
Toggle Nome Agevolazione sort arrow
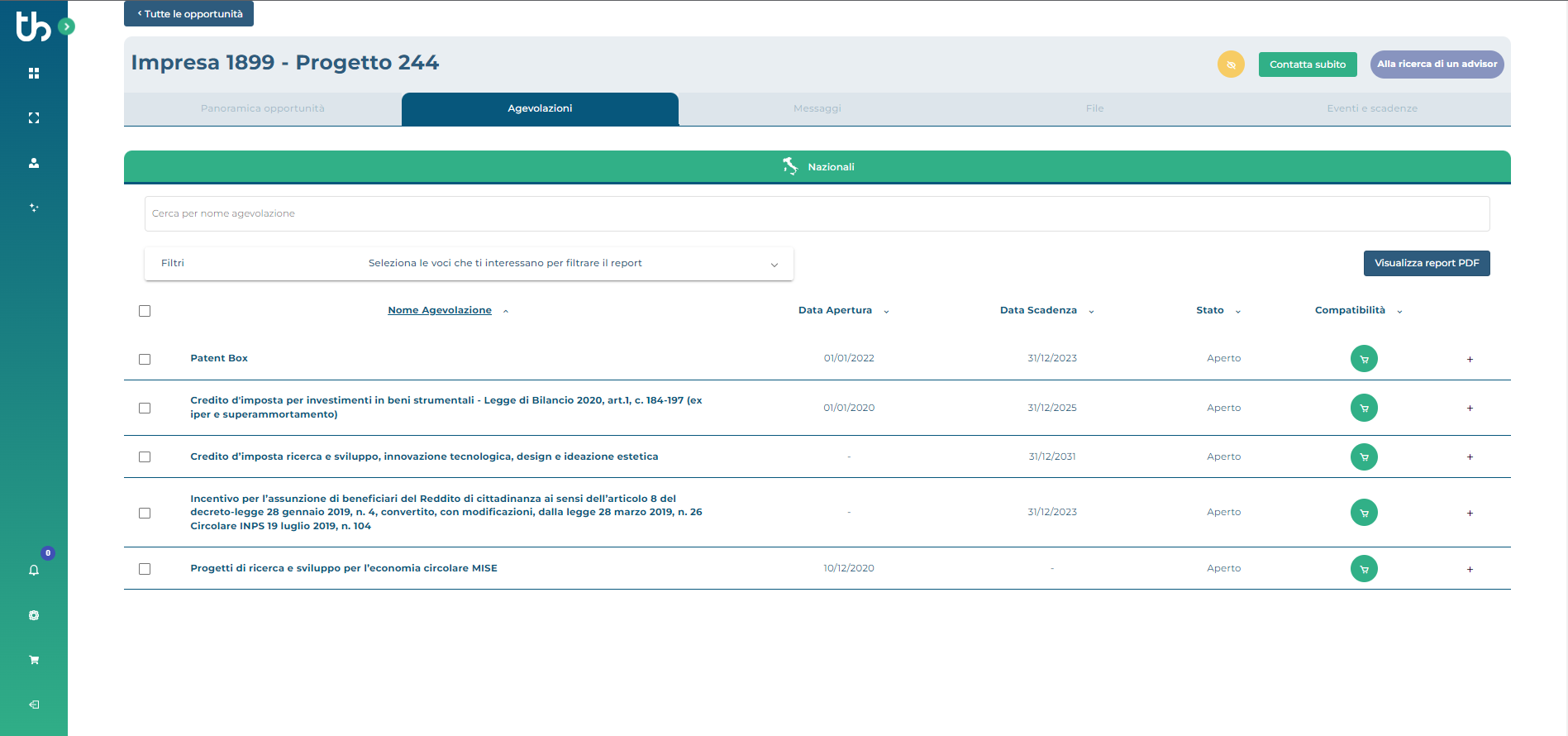click(506, 312)
